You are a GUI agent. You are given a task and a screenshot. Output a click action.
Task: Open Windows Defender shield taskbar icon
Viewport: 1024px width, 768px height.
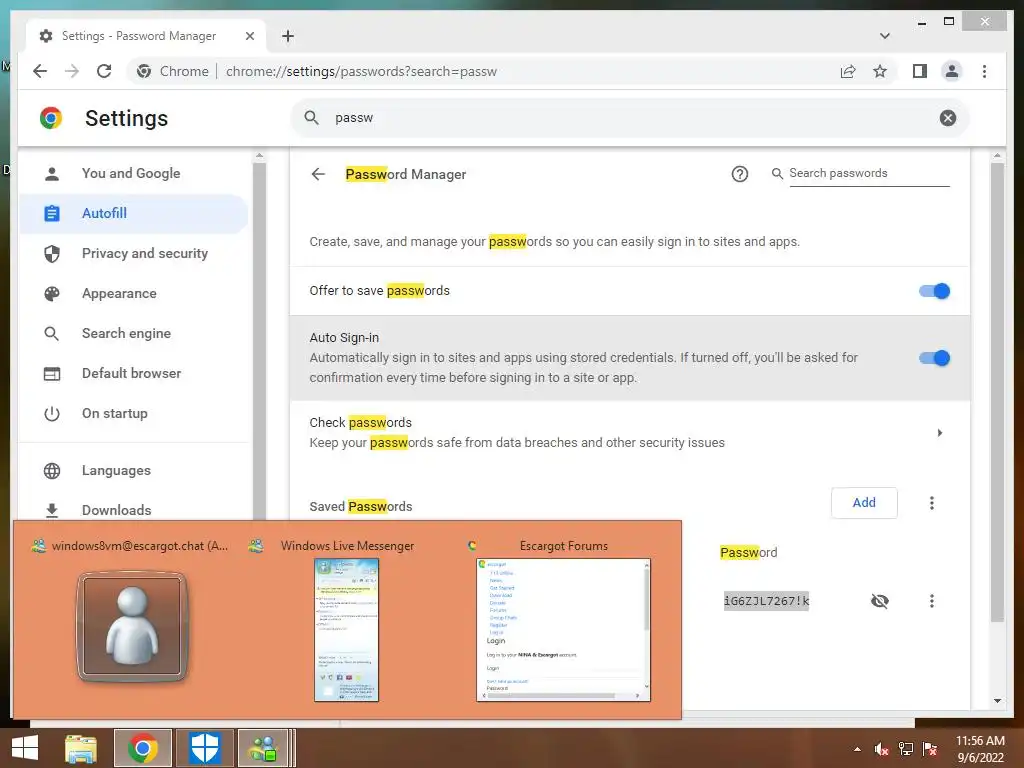coord(204,748)
